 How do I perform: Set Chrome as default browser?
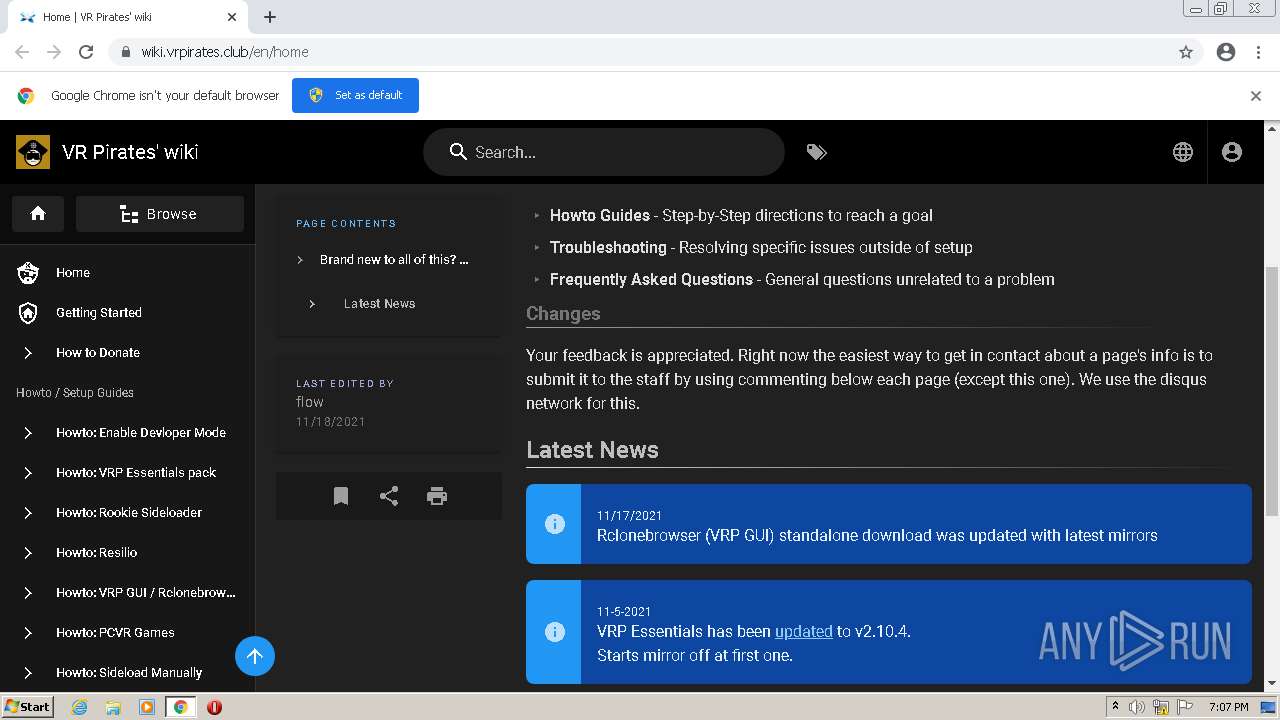click(355, 95)
